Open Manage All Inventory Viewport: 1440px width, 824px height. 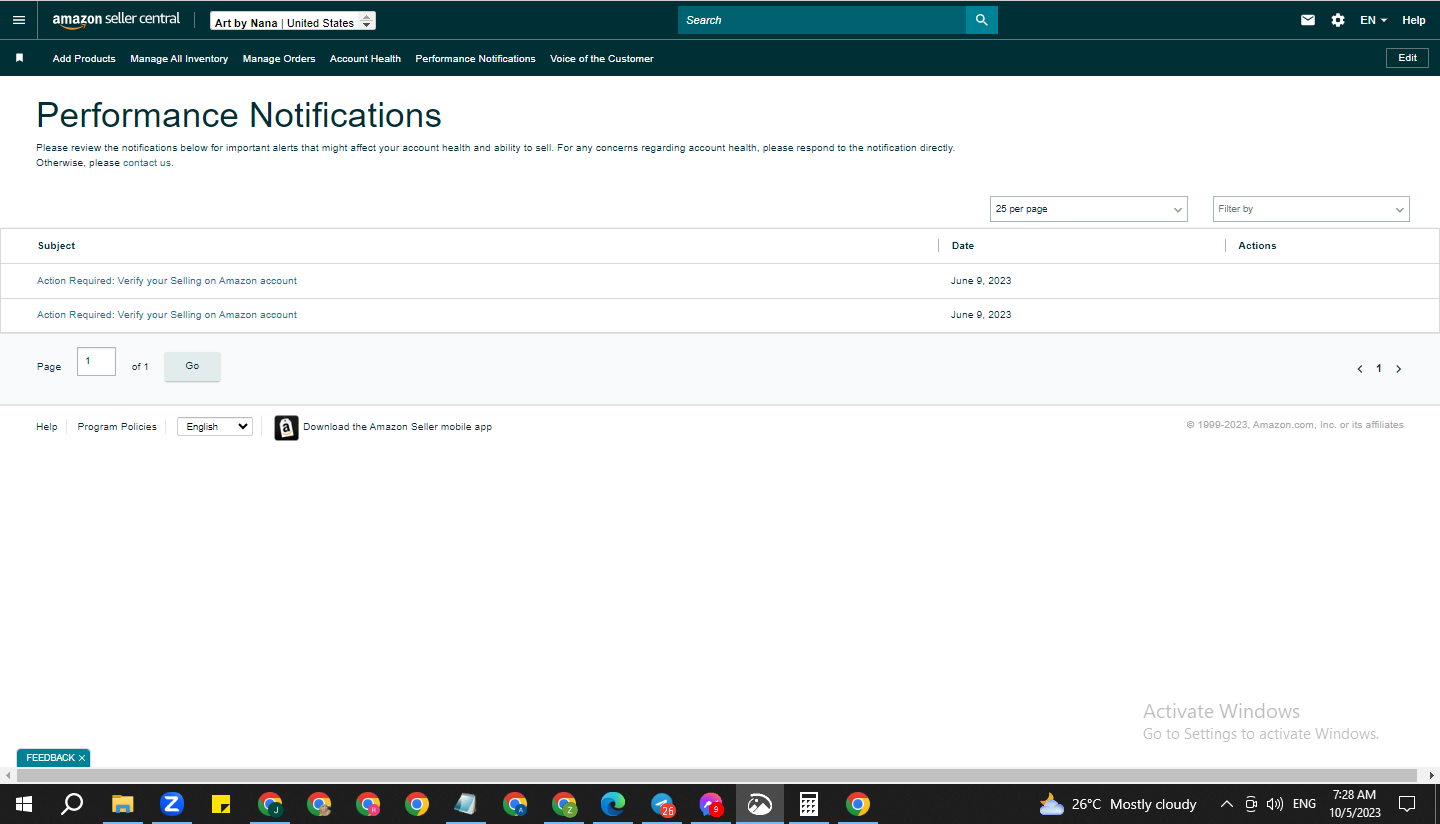coord(179,59)
